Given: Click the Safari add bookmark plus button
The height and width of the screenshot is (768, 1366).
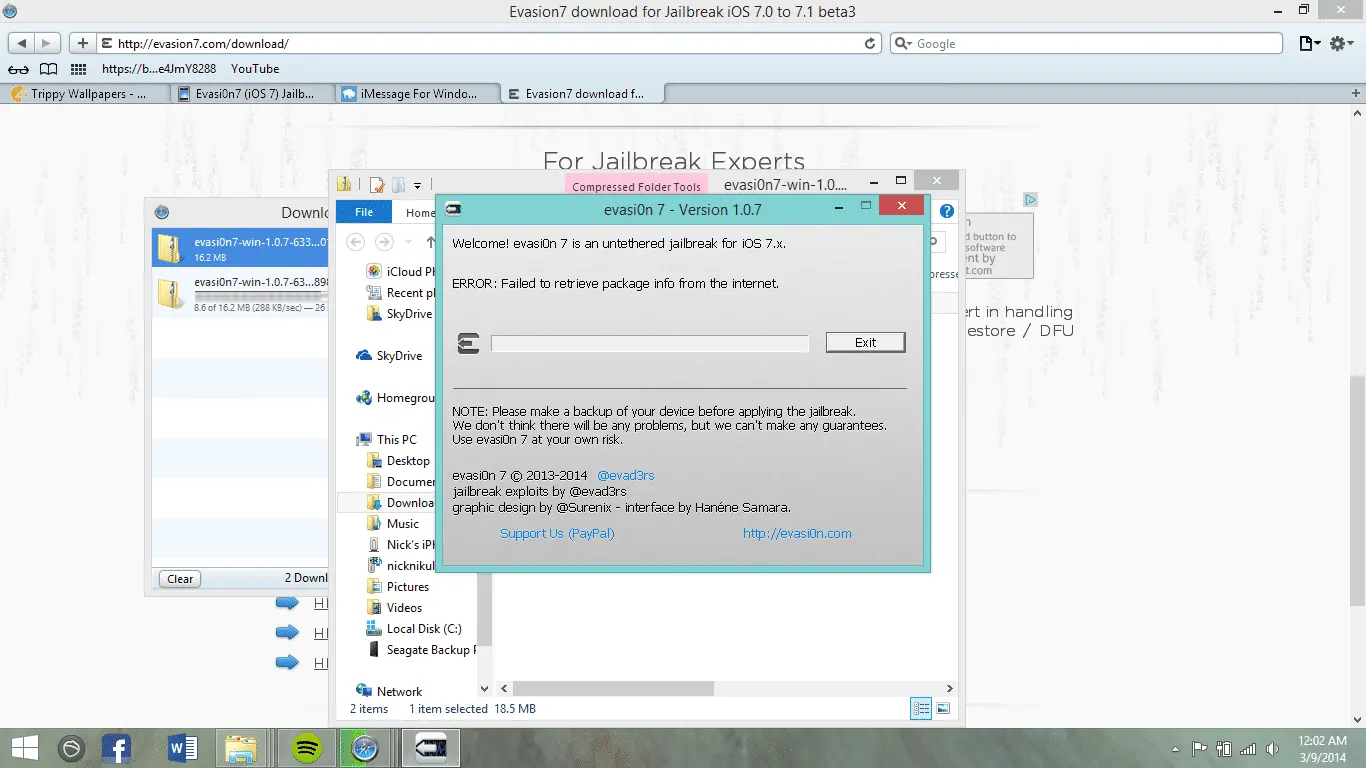Looking at the screenshot, I should 82,44.
